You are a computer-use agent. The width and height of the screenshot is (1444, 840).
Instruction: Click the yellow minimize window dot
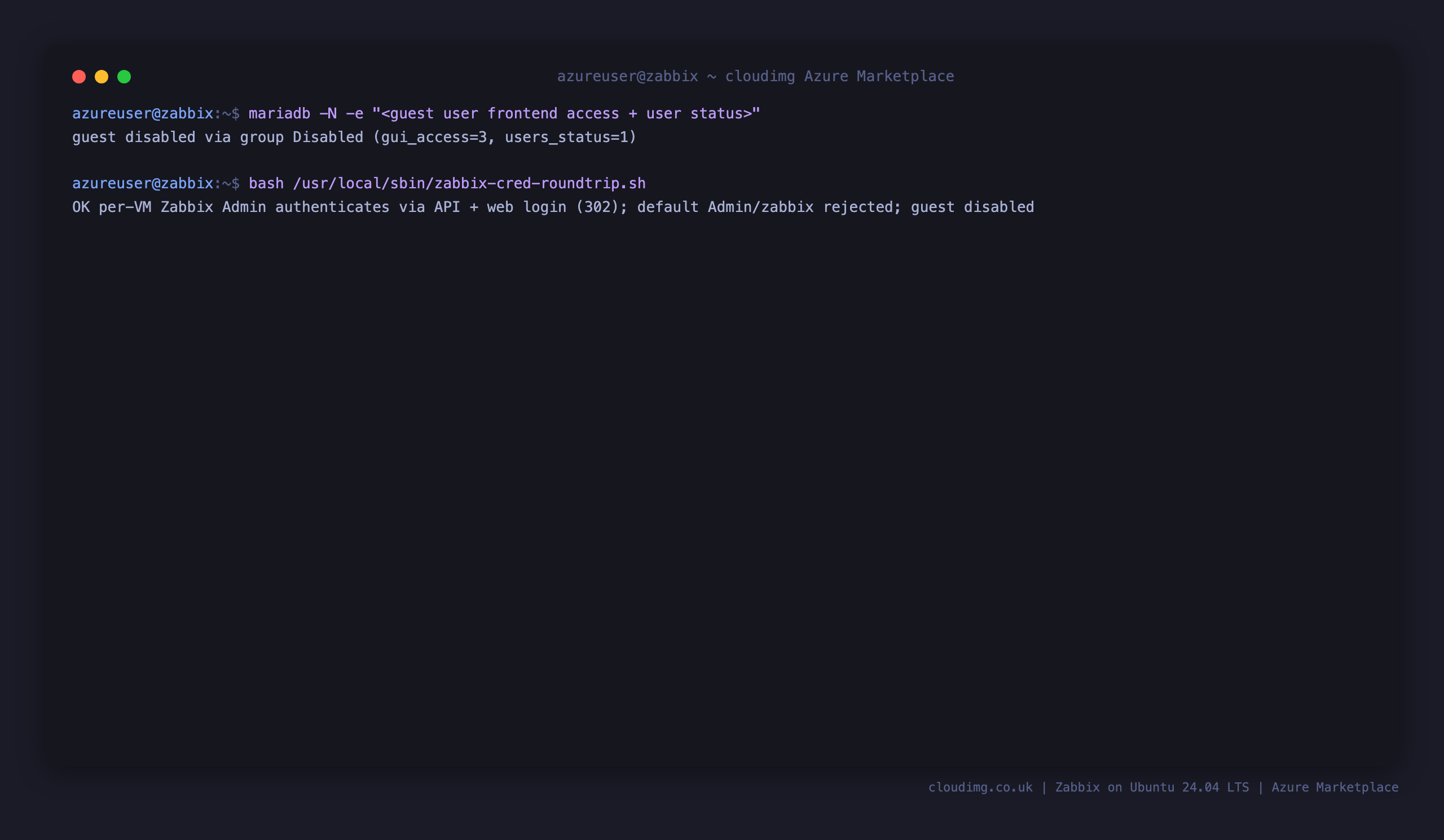click(x=102, y=77)
